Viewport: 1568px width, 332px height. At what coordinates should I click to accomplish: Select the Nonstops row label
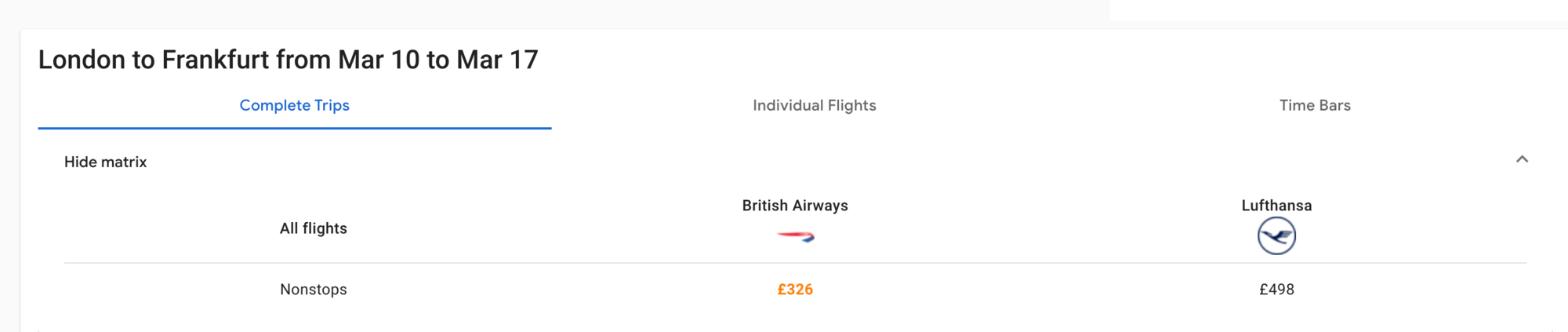(314, 290)
